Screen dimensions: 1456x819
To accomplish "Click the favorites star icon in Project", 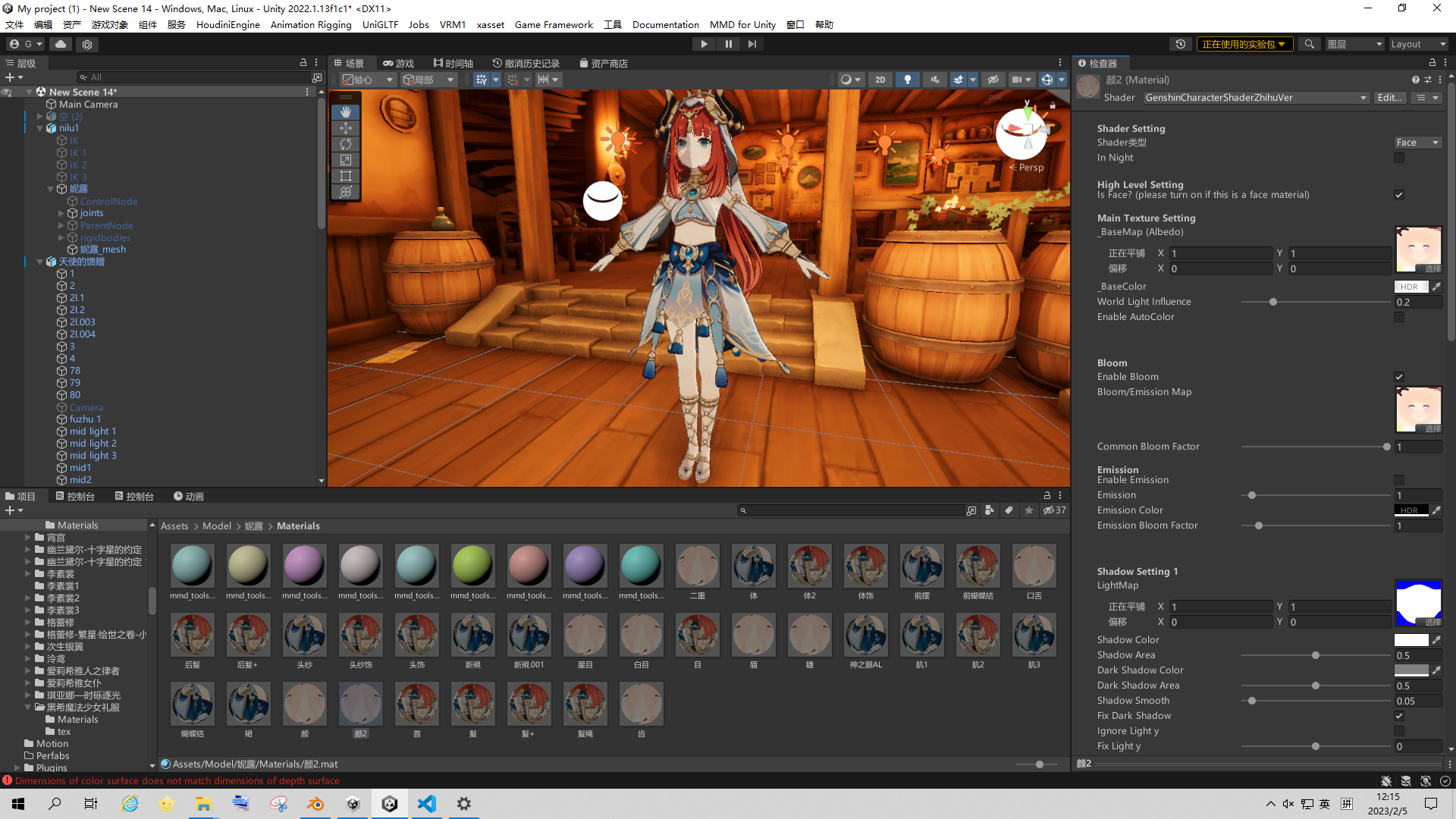I will coord(1029,510).
